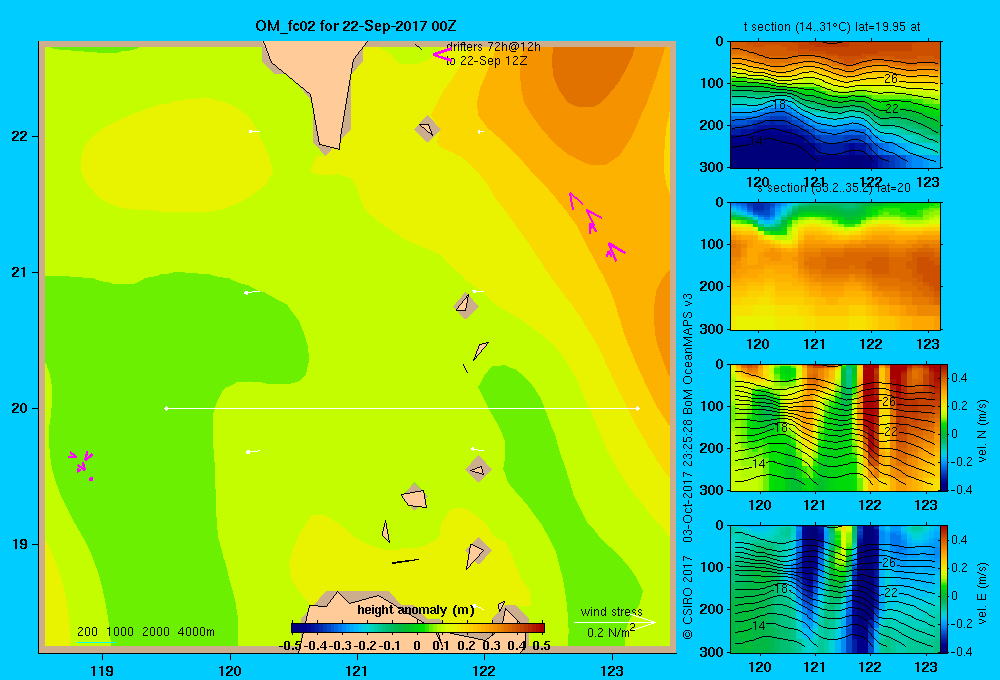Open the northward velocity section plot
Screen dimensions: 1000x680
pos(835,427)
